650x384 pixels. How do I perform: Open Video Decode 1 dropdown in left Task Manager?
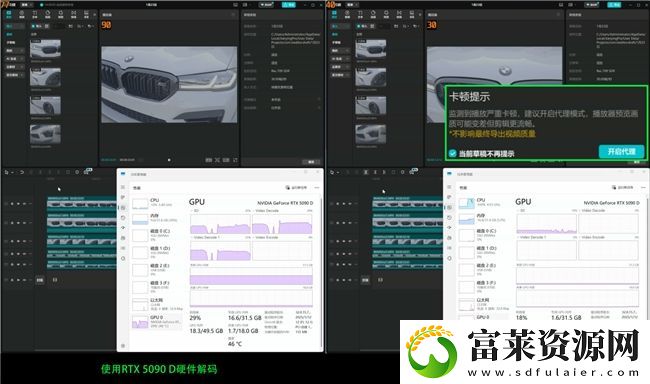pos(206,237)
